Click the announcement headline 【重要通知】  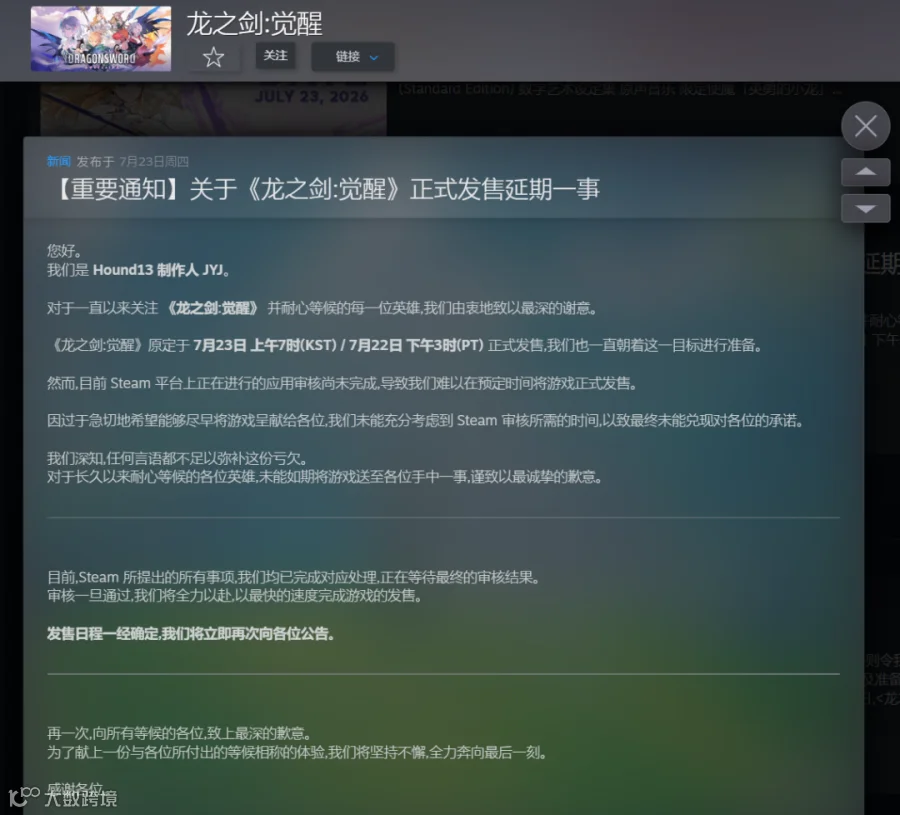[x=324, y=189]
